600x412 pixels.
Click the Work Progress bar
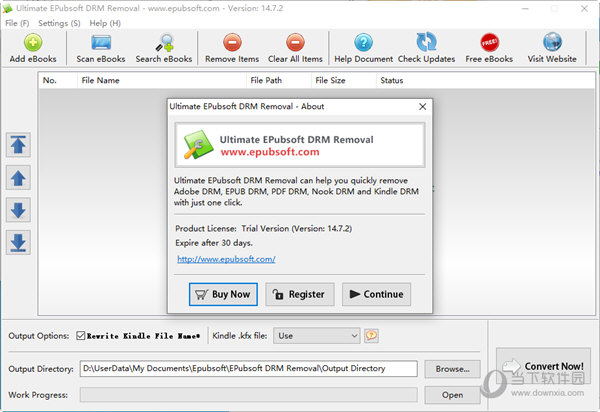click(x=248, y=394)
